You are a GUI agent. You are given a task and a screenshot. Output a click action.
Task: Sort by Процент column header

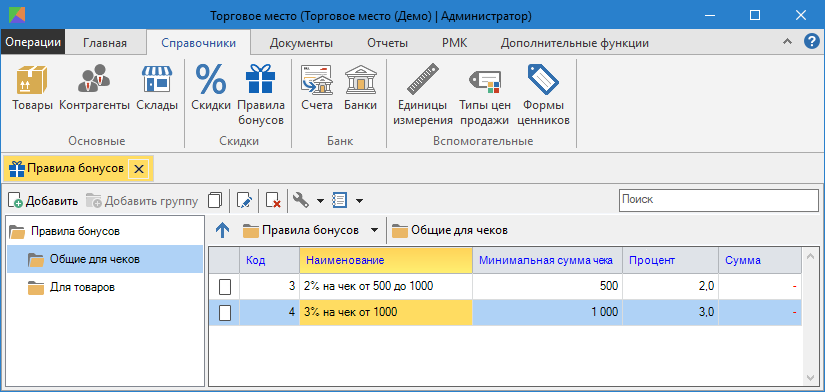670,260
